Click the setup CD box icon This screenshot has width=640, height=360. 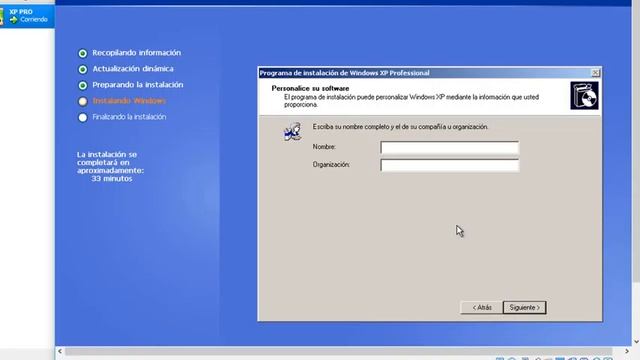coord(584,96)
